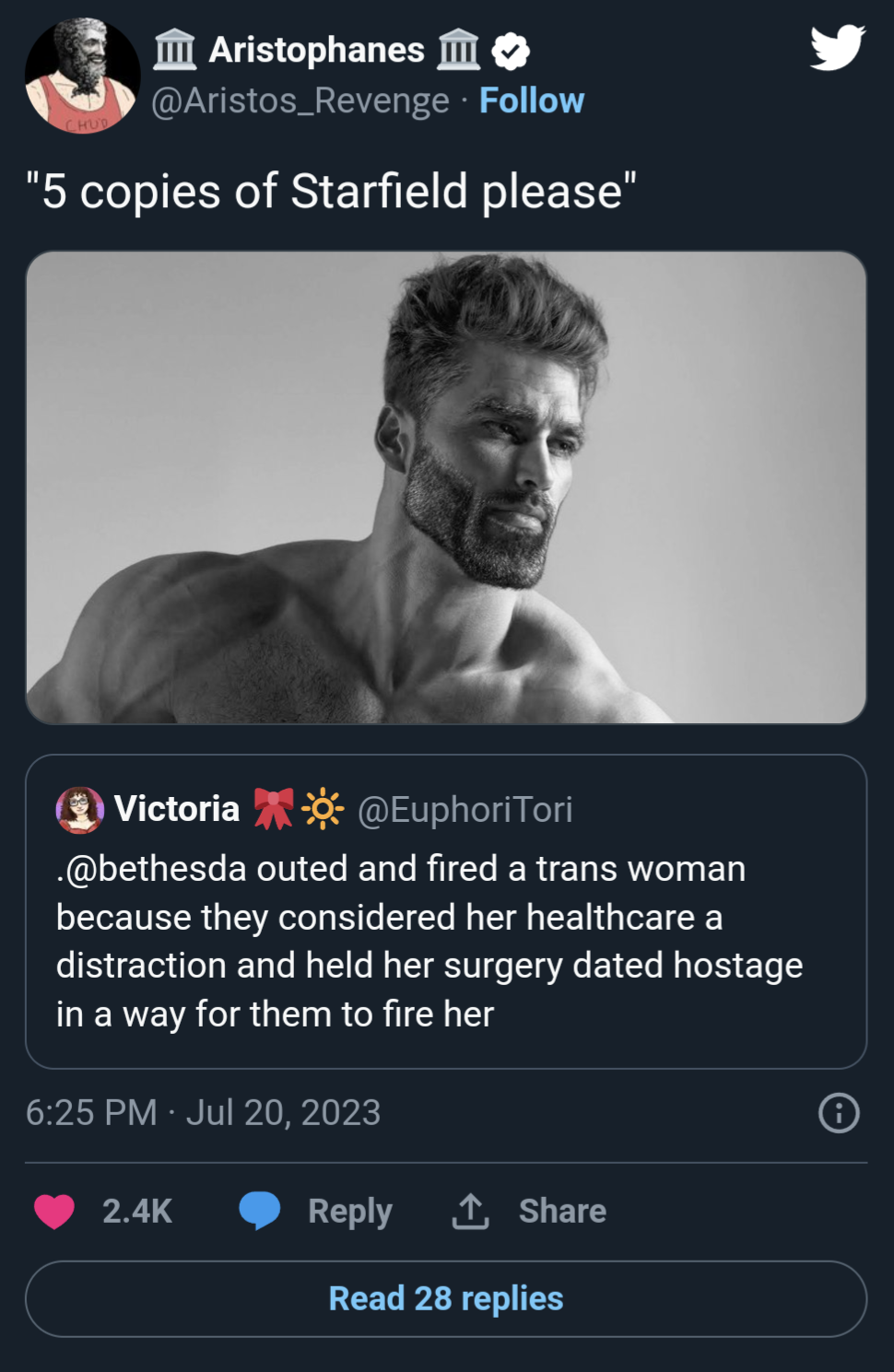Click Victoria's small profile avatar
Image resolution: width=894 pixels, height=1372 pixels.
point(80,810)
